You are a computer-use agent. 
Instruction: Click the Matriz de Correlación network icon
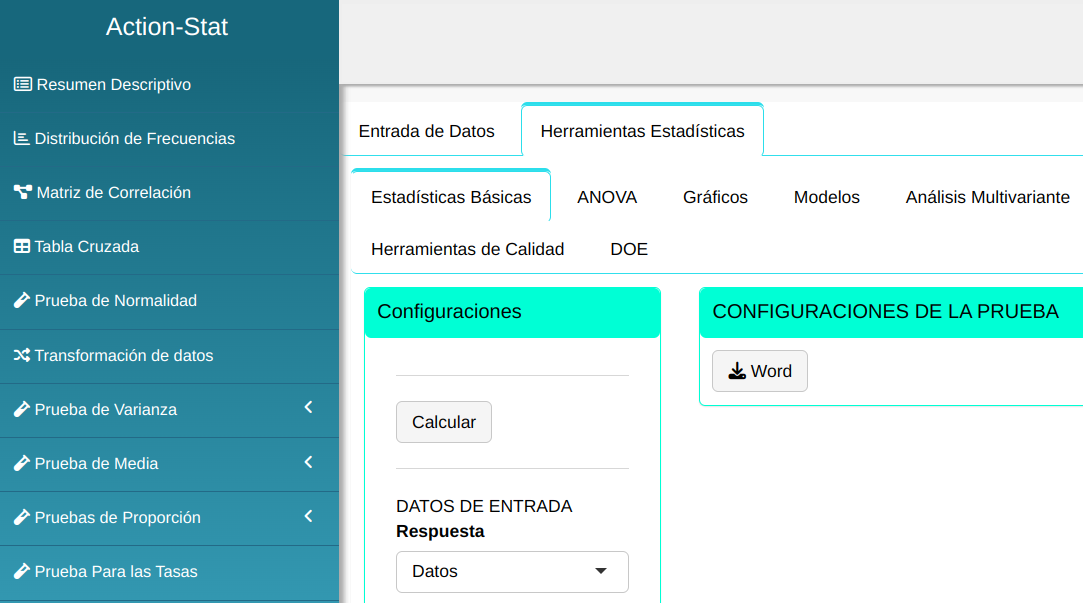pos(22,193)
